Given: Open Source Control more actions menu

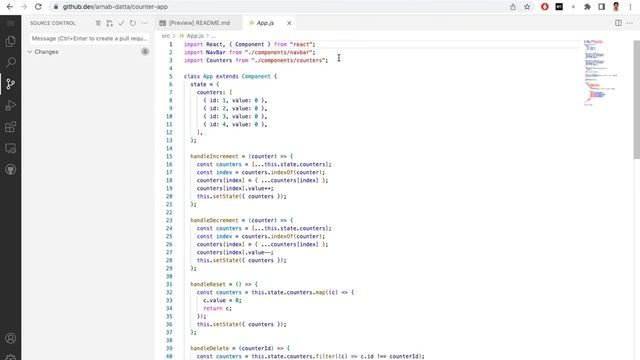Looking at the screenshot, I should click(144, 23).
